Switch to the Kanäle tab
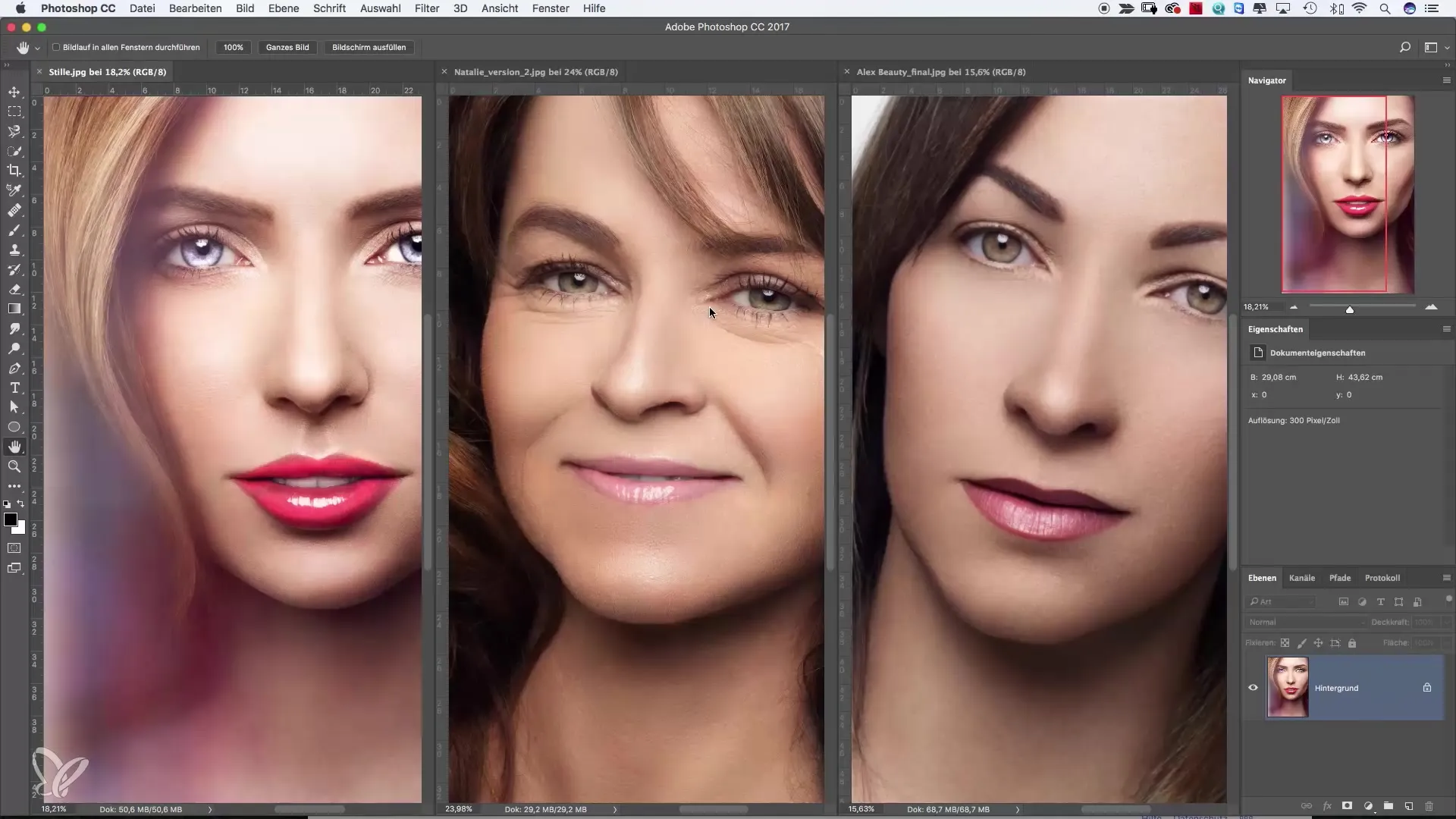1456x819 pixels. click(x=1301, y=578)
